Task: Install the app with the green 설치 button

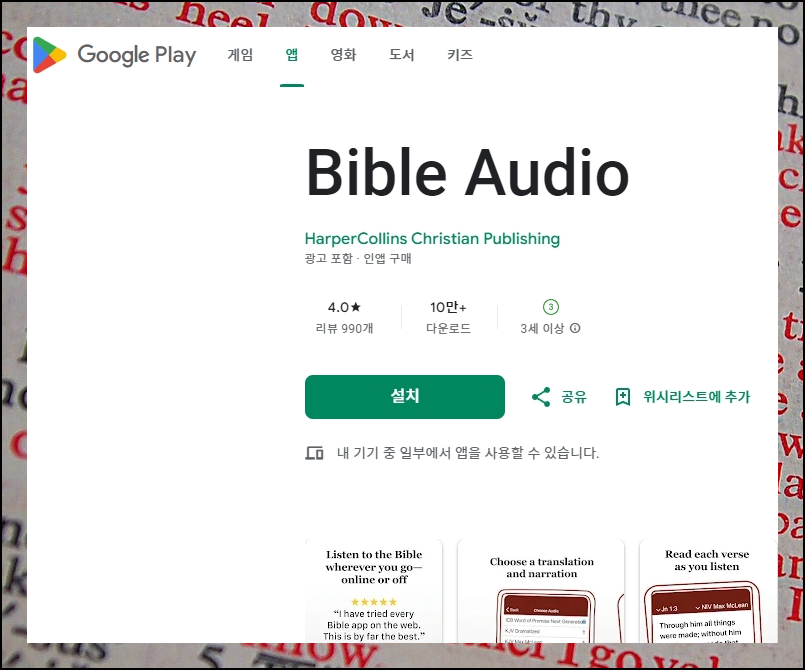Action: click(x=405, y=397)
